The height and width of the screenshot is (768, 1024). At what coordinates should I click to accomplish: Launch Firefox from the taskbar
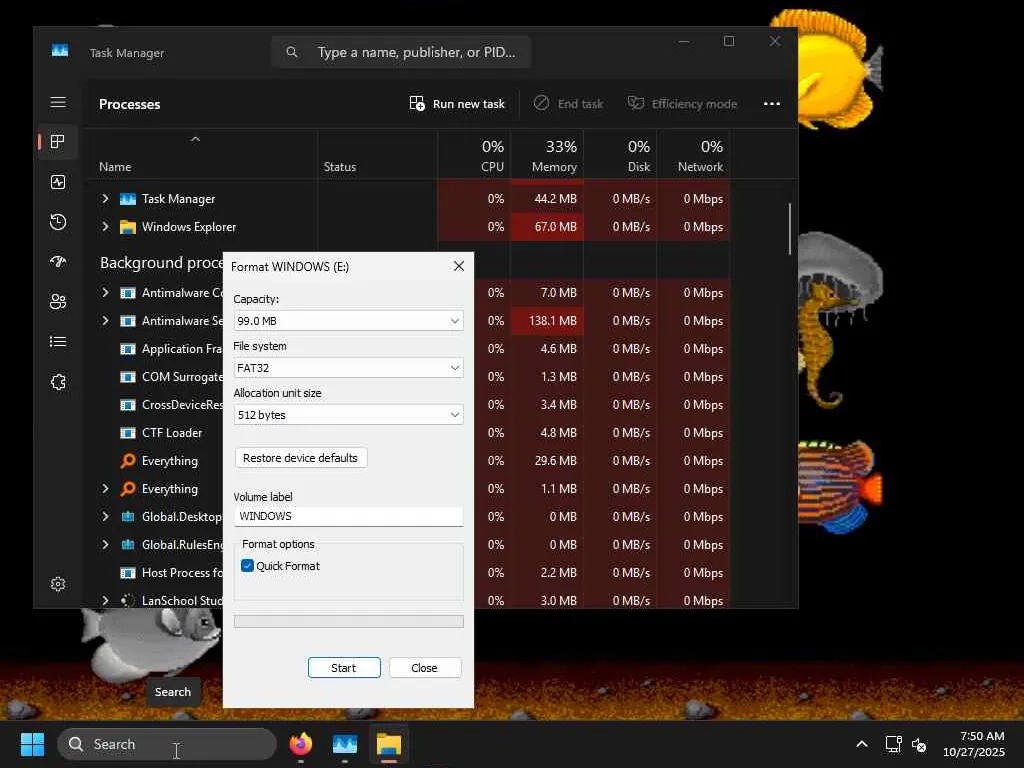point(300,744)
